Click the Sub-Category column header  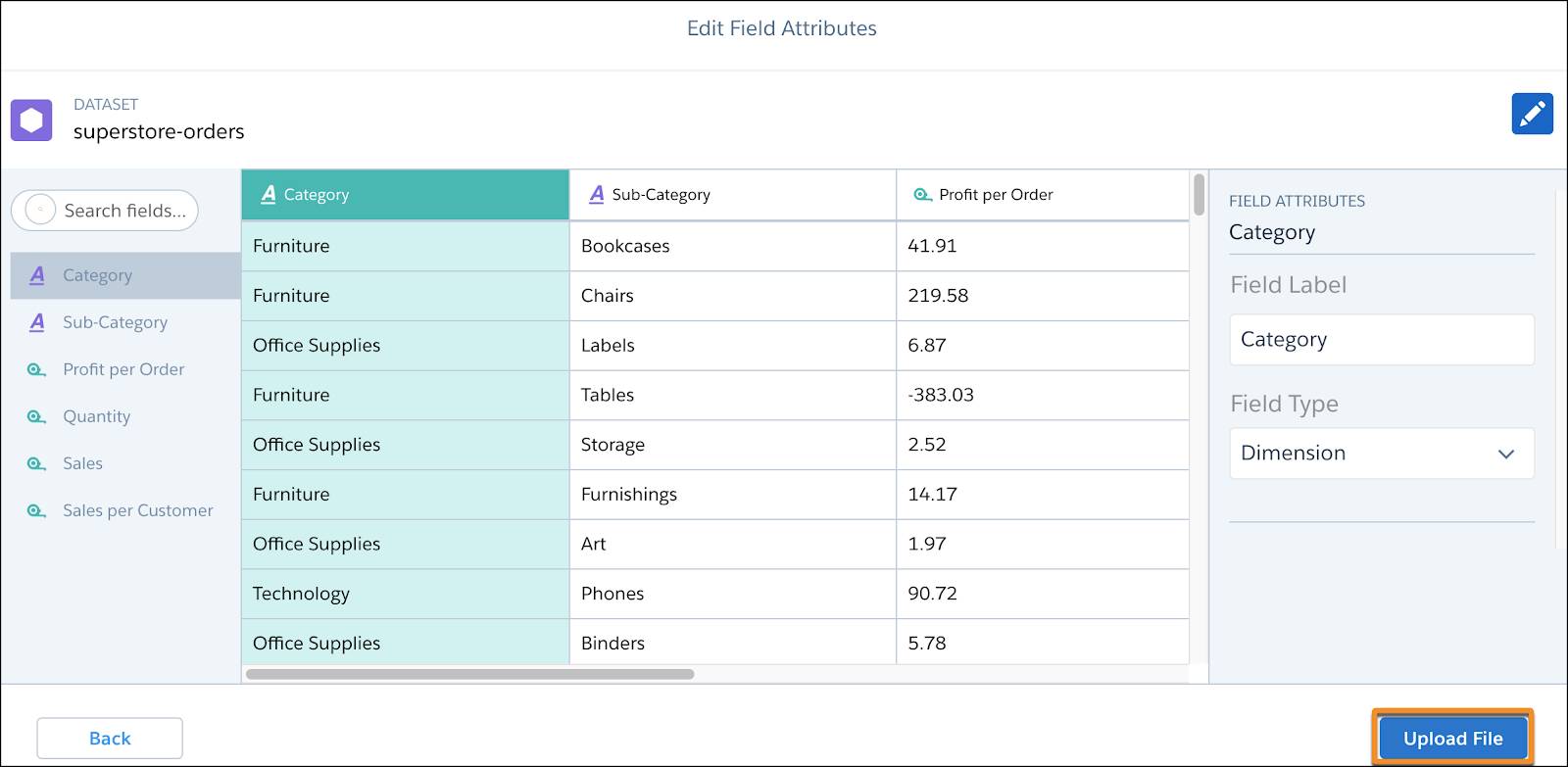tap(733, 195)
